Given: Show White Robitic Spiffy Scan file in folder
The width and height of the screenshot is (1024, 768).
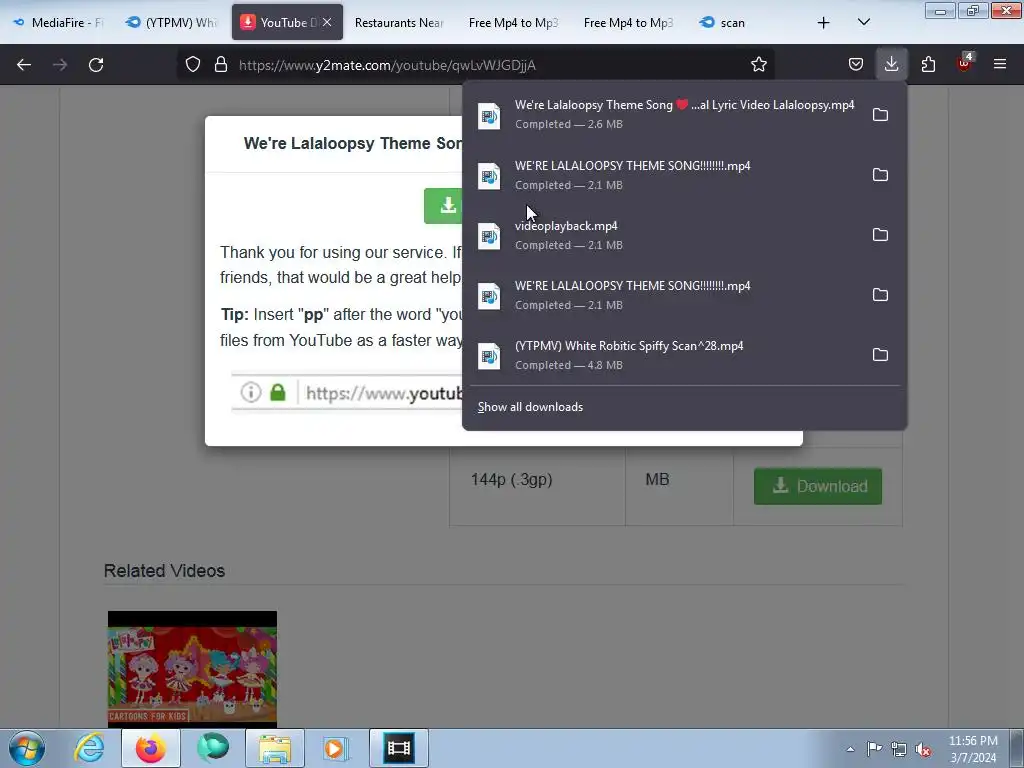Looking at the screenshot, I should (880, 355).
